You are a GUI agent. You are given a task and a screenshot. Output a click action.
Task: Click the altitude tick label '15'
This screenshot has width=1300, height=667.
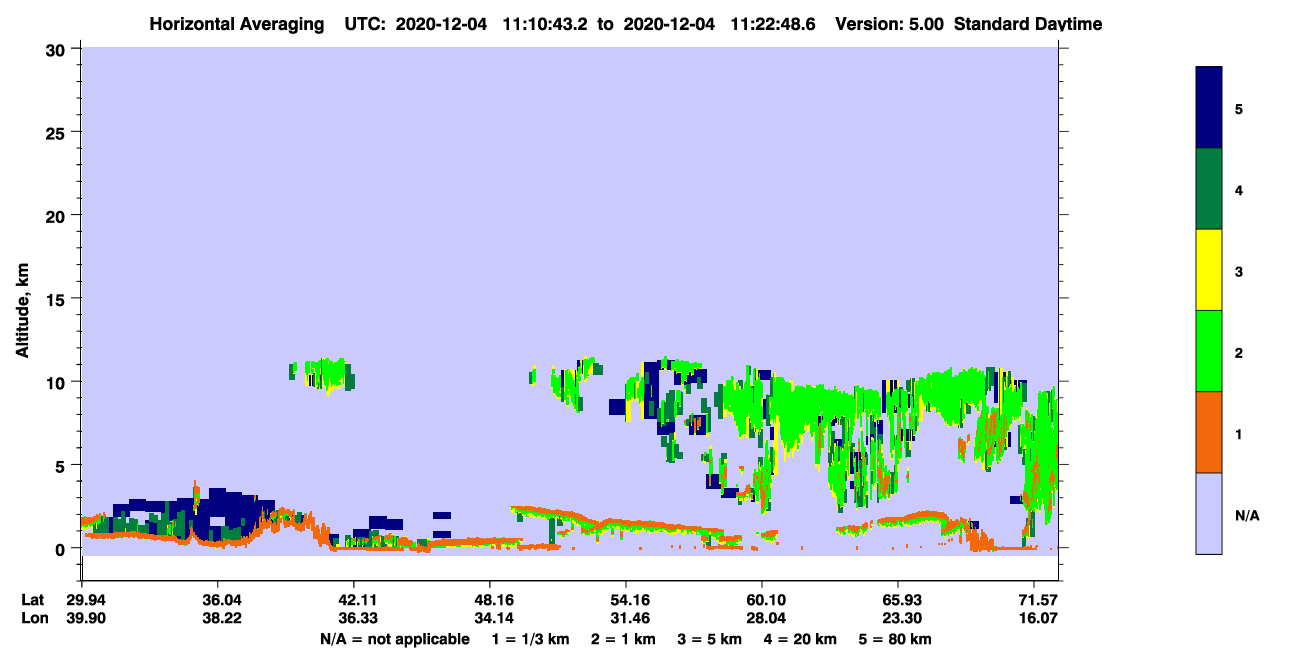point(58,299)
